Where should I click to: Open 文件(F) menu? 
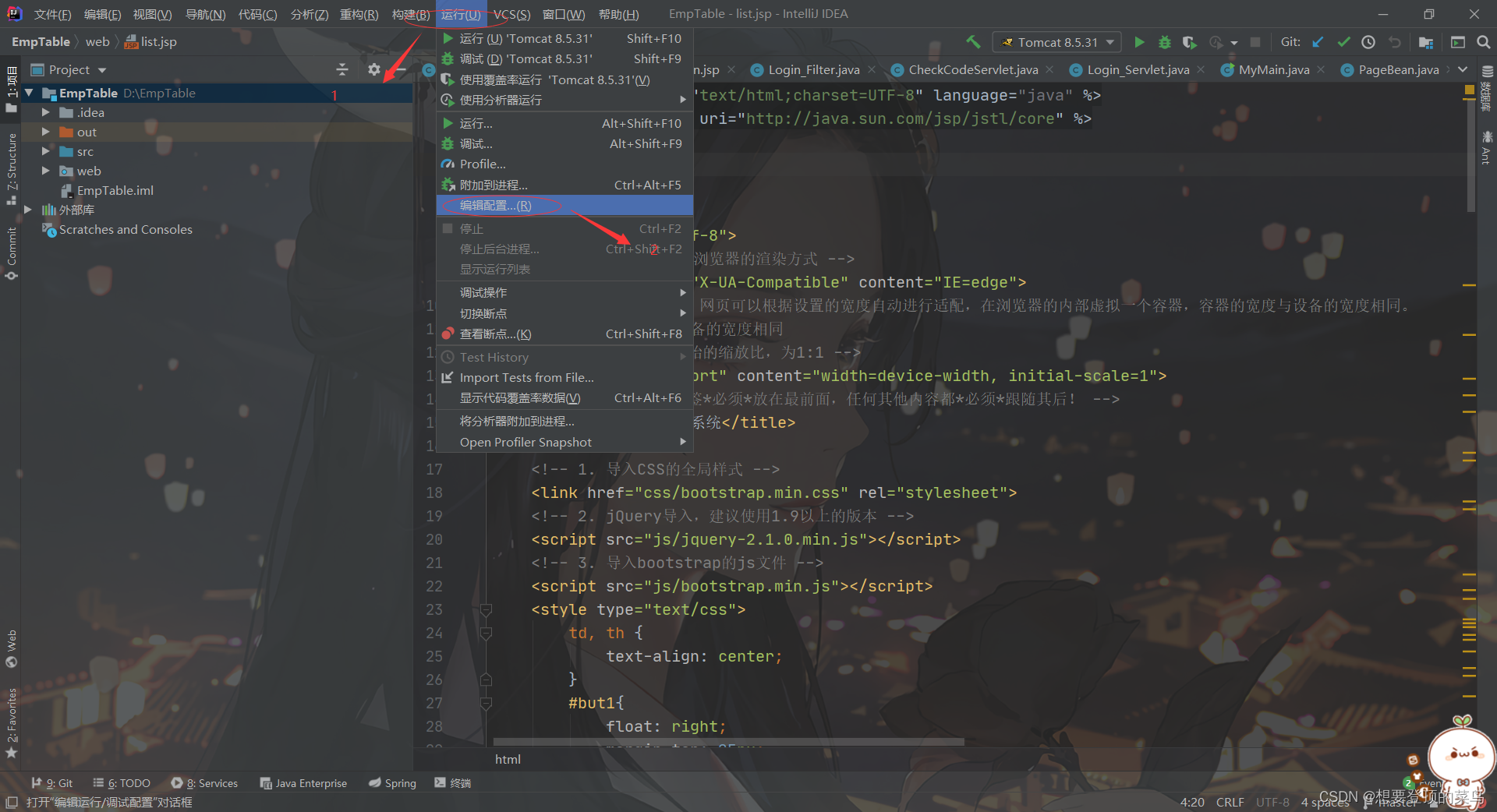point(52,14)
